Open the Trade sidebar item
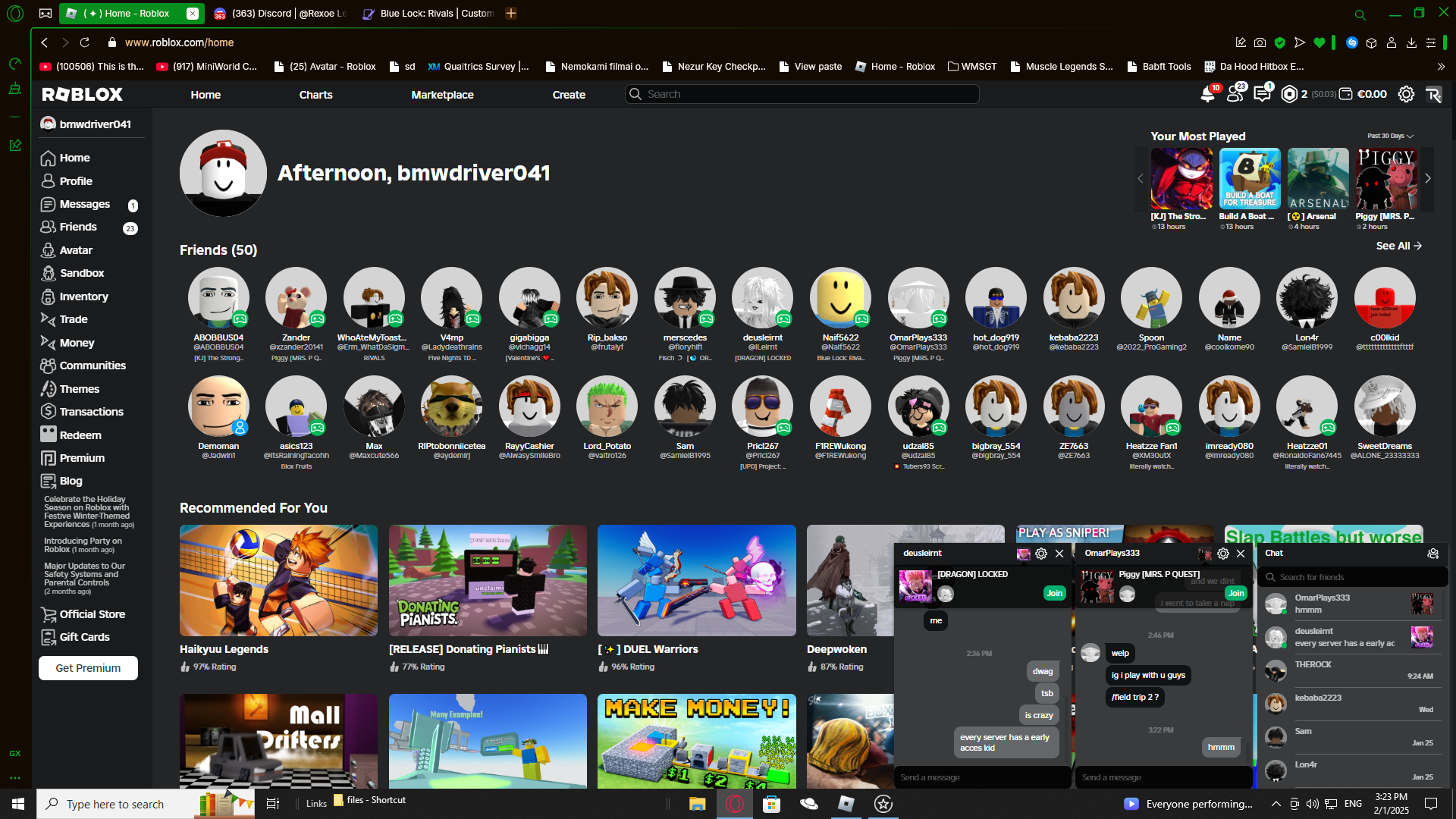This screenshot has width=1456, height=819. [x=74, y=319]
